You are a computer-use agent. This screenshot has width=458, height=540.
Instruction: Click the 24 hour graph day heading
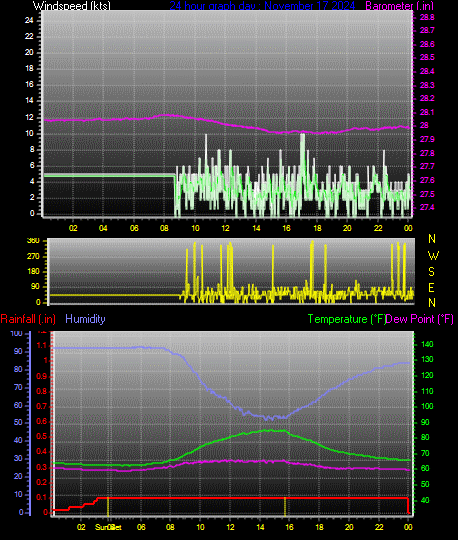262,6
